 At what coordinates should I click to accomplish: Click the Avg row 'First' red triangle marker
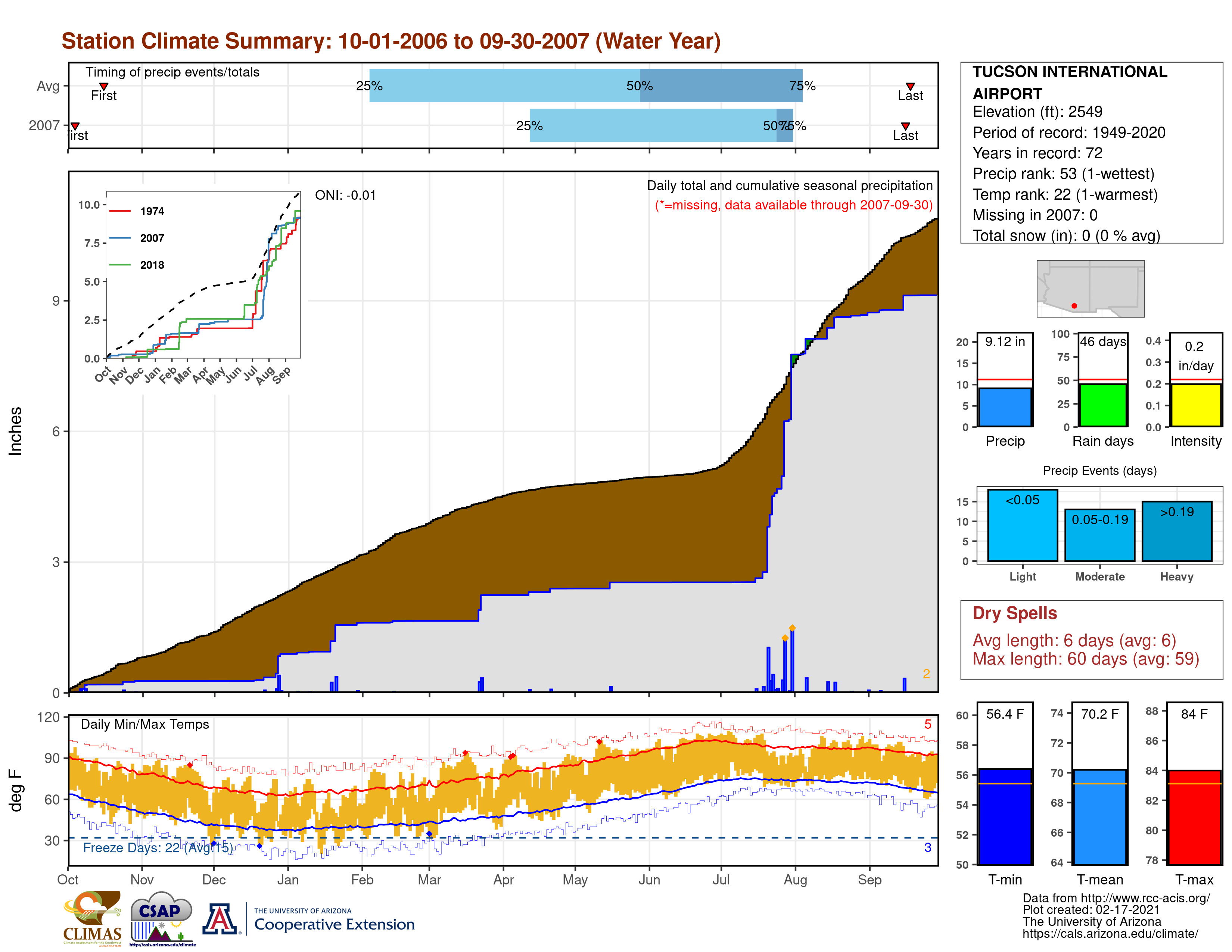(104, 86)
